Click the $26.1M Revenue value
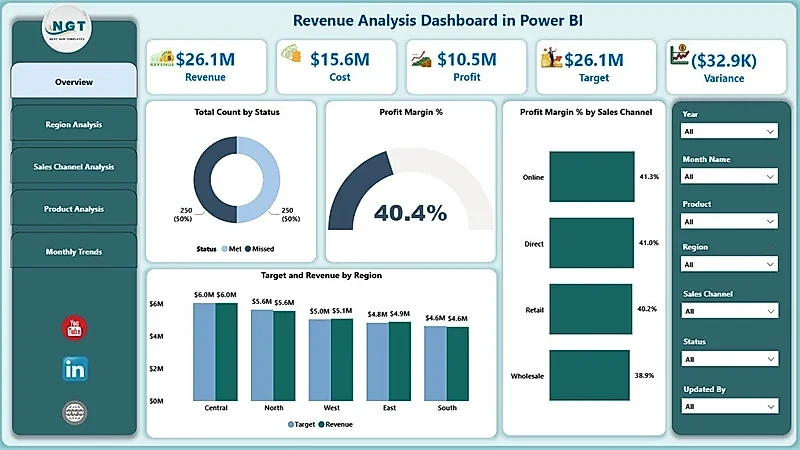 coord(205,59)
